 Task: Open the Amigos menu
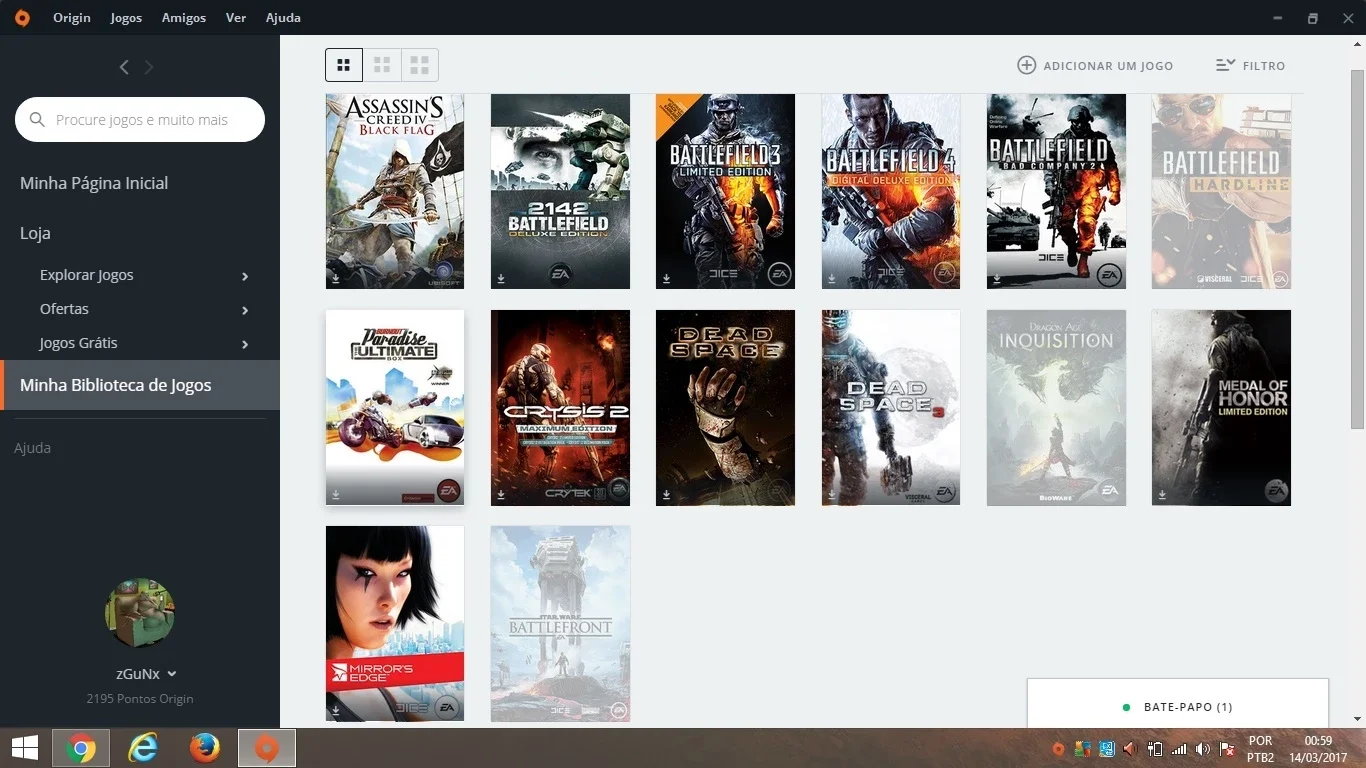point(184,17)
